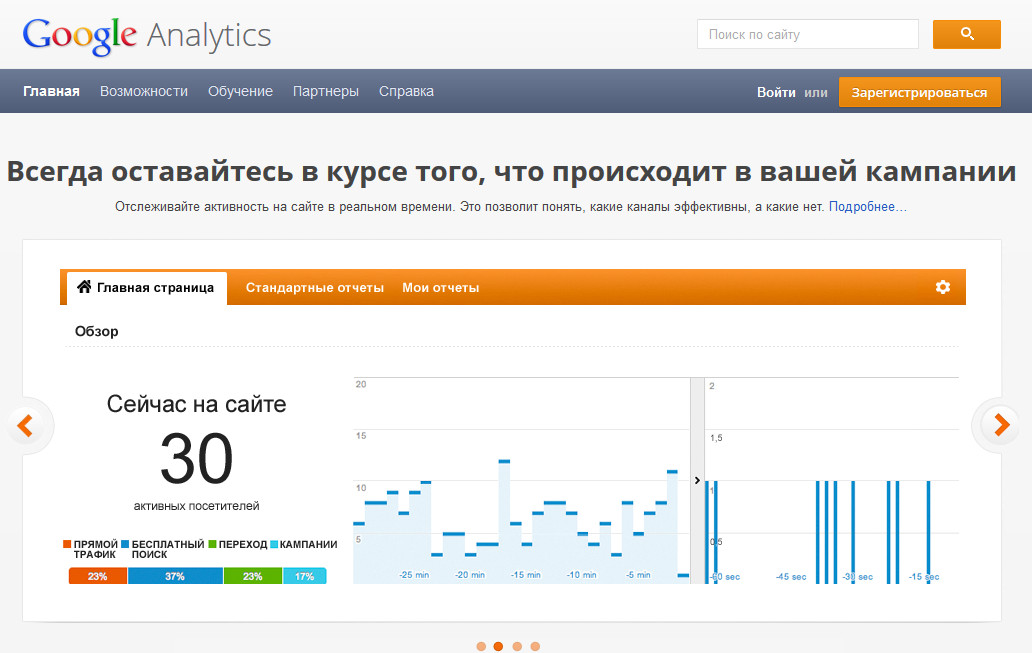Click the green 23% referral segment
The image size is (1032, 653).
coord(253,576)
